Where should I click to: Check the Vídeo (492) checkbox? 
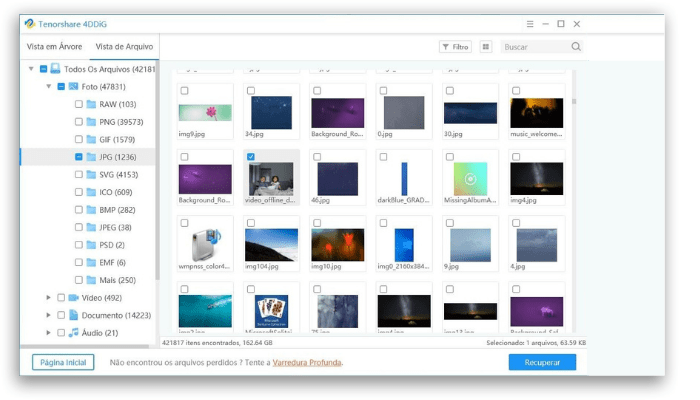coord(61,297)
